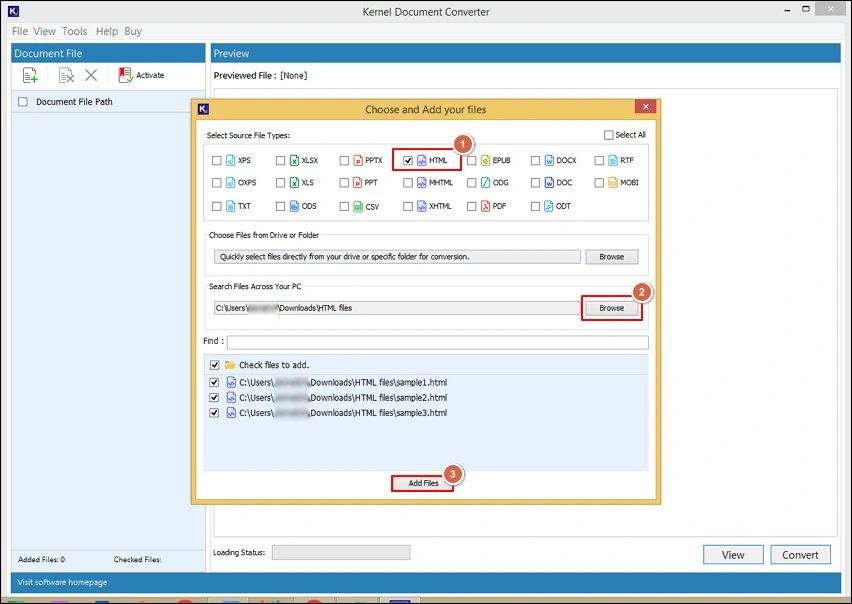Close the Choose and Add your files dialog
The image size is (852, 604).
coord(646,106)
